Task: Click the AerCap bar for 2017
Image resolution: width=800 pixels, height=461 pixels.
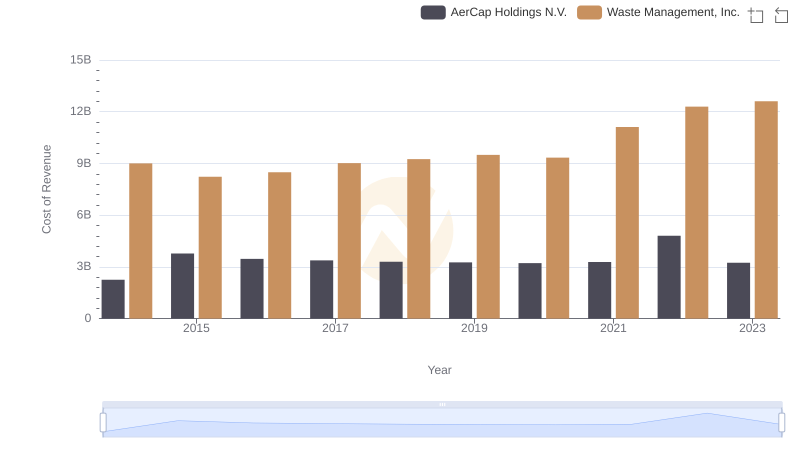Action: tap(321, 290)
